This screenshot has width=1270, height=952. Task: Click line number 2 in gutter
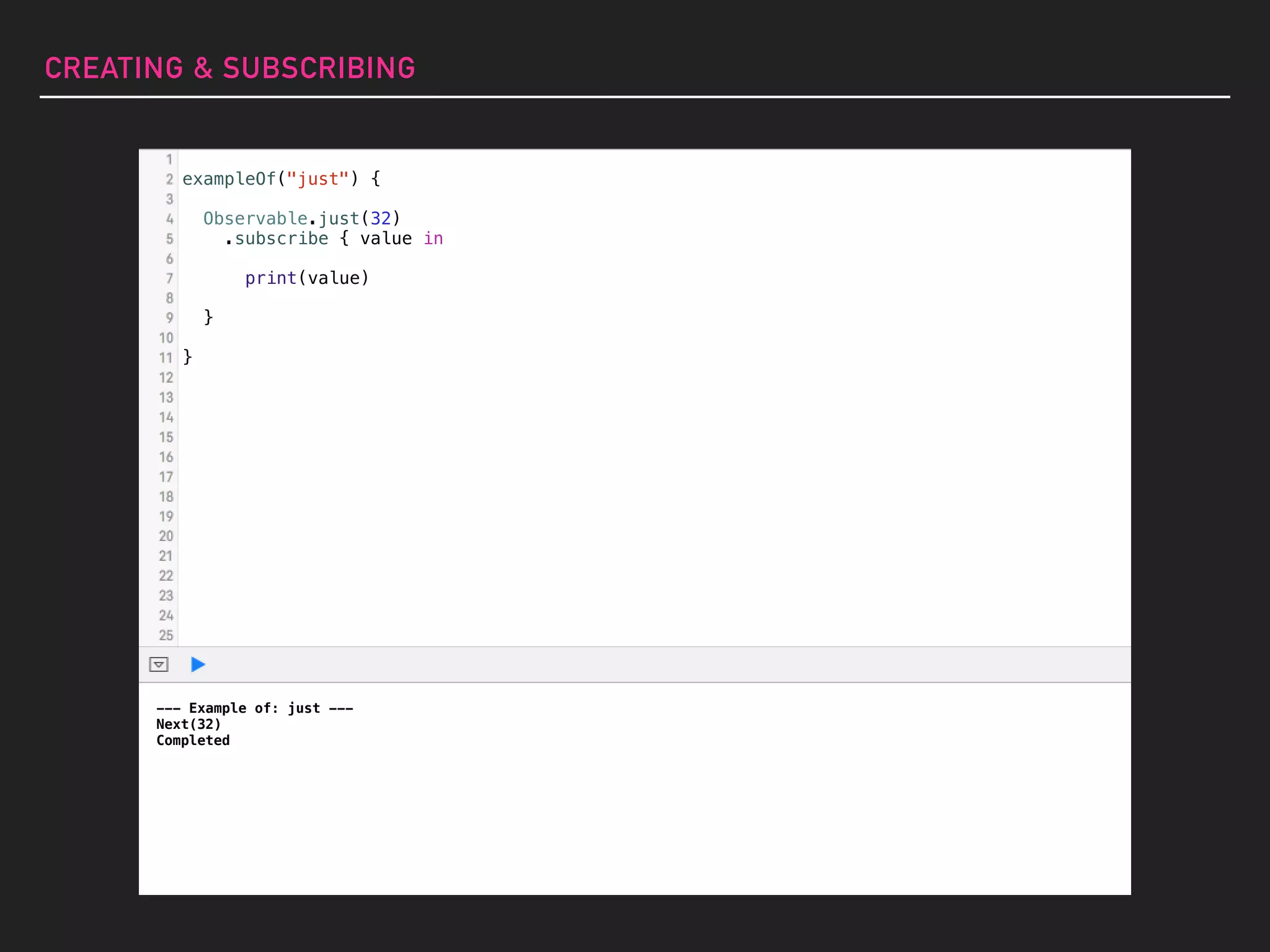pos(169,179)
